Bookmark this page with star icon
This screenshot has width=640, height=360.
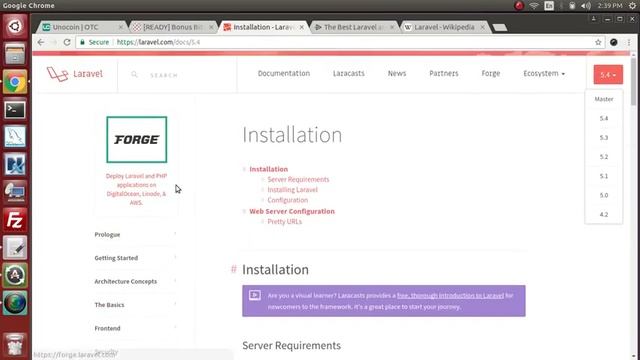point(598,42)
